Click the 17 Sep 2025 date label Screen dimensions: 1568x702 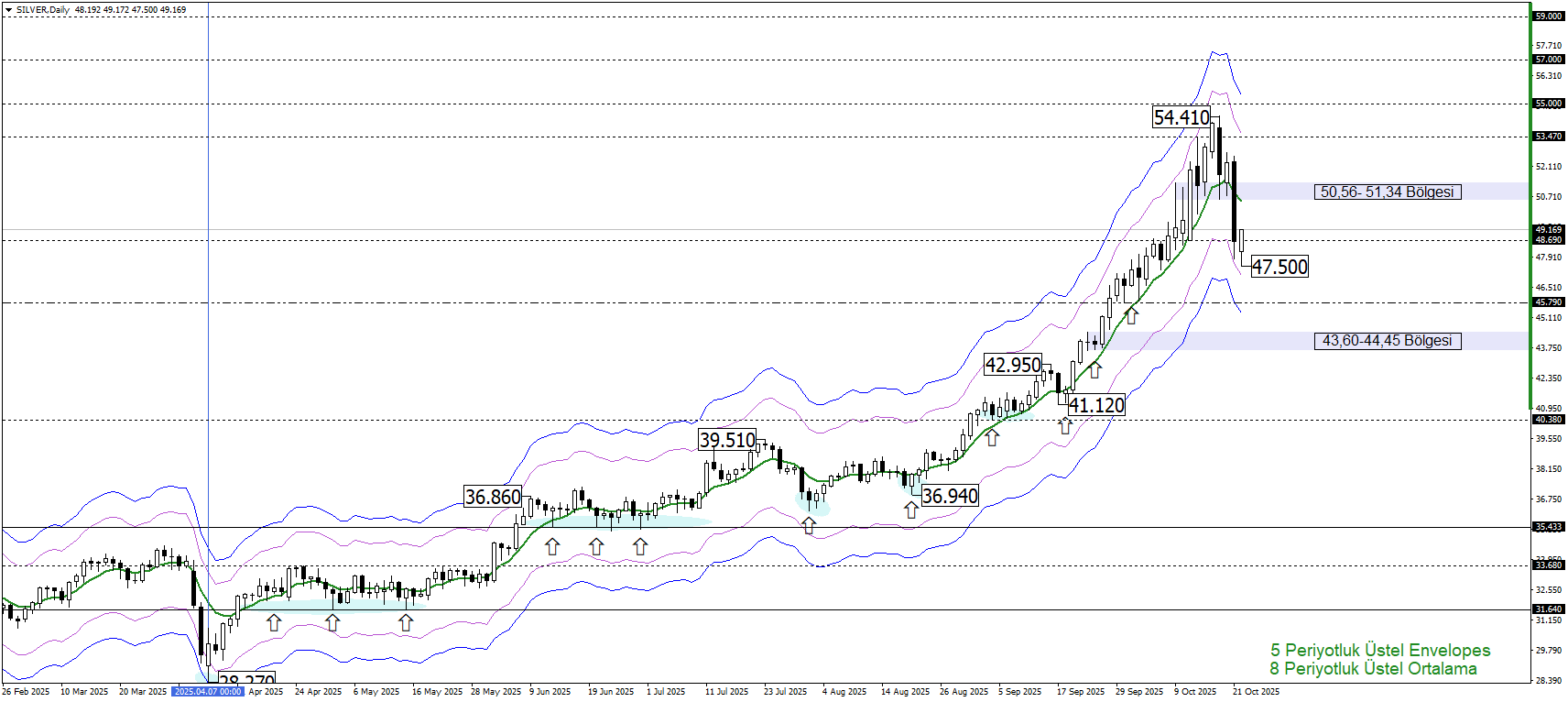coord(1081,692)
